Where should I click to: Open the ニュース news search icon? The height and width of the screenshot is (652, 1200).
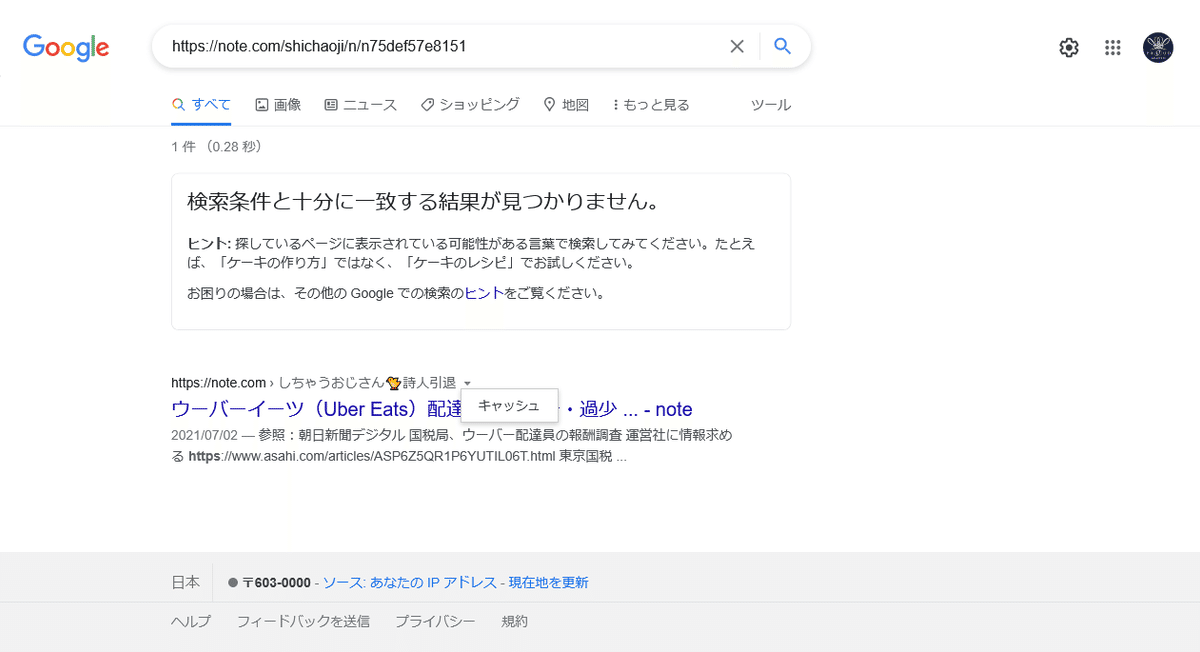coord(330,104)
